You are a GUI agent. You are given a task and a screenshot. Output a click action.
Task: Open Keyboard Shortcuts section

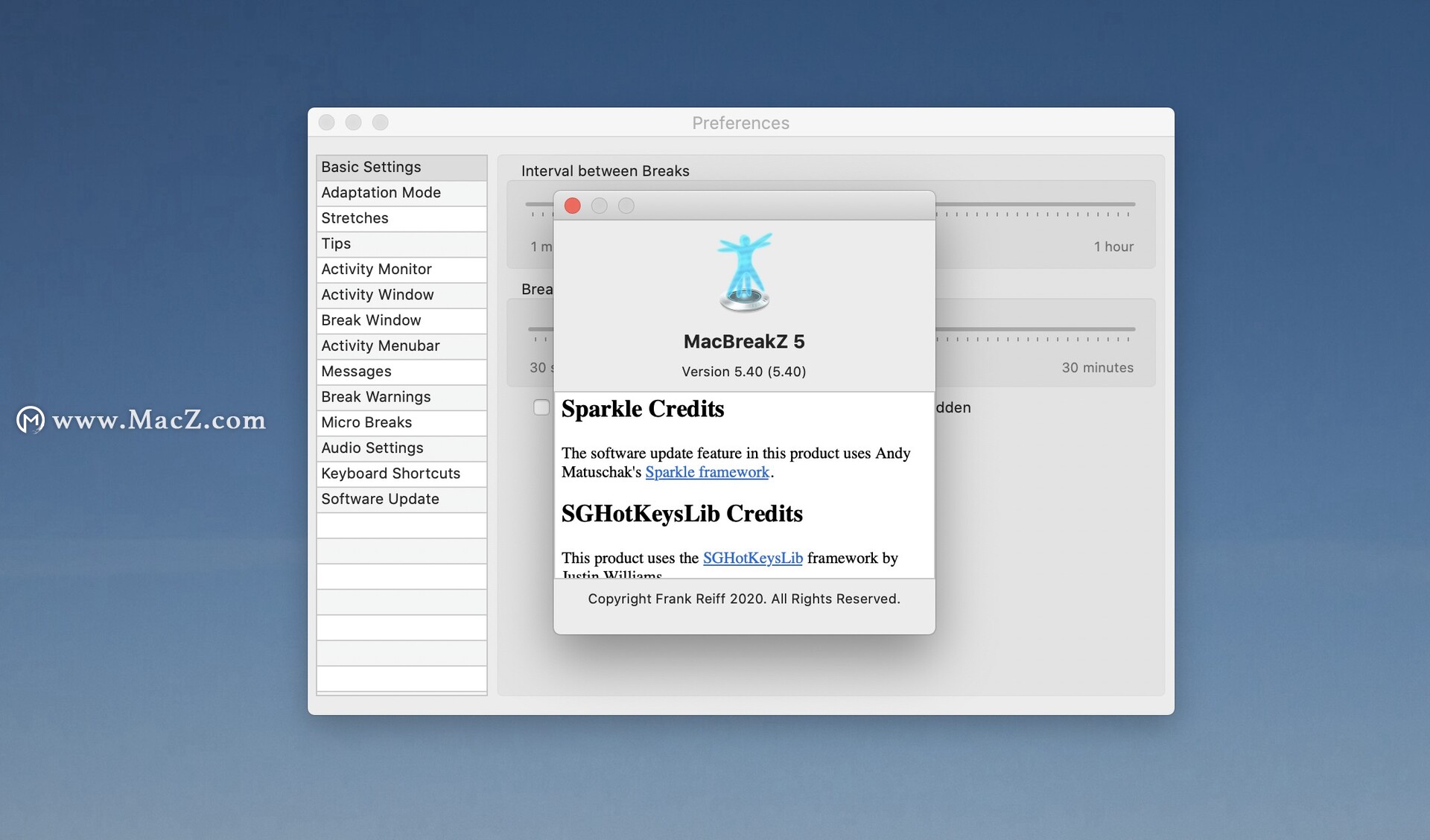[401, 474]
